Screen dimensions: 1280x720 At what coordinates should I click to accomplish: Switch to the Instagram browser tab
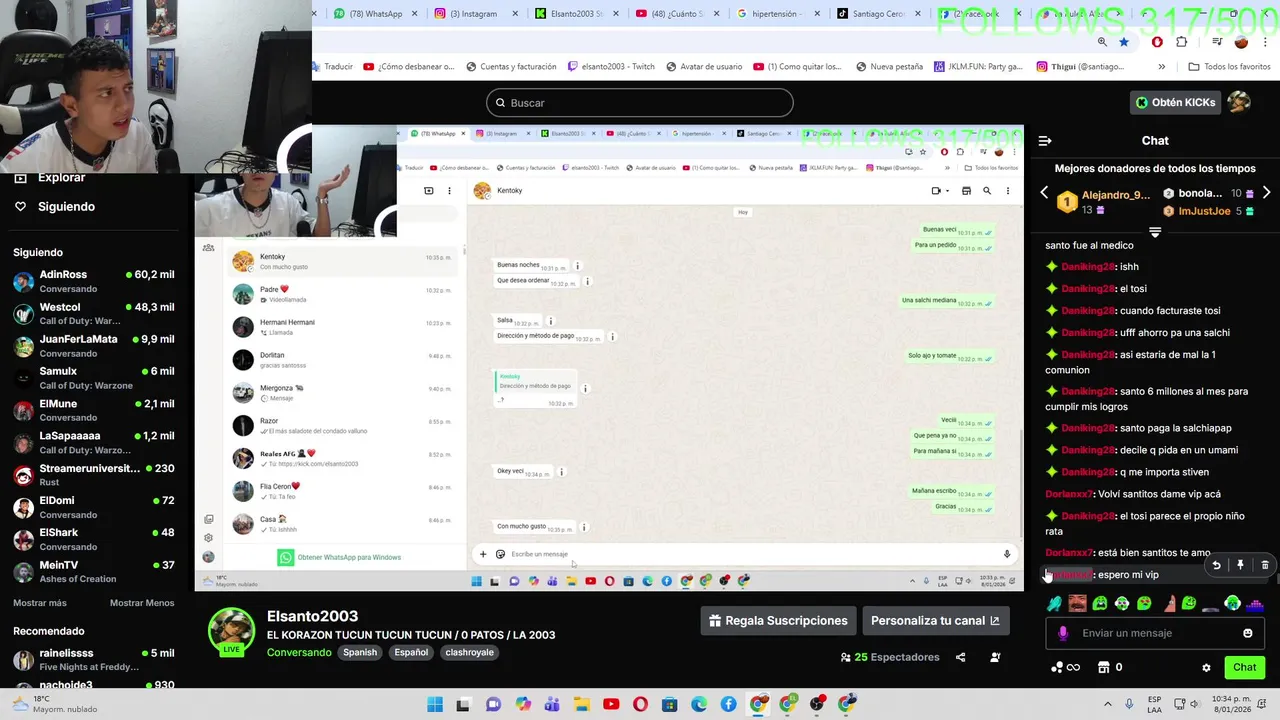coord(473,14)
